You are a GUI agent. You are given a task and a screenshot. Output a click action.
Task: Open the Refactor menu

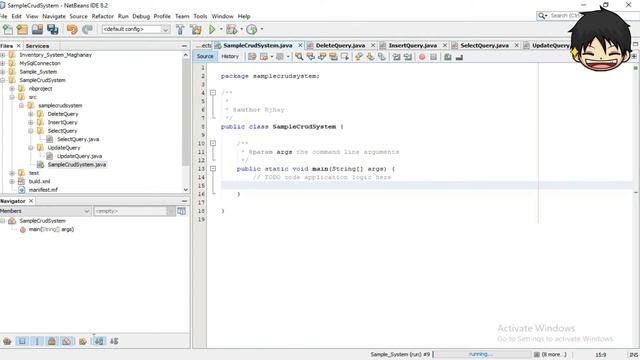pos(102,16)
